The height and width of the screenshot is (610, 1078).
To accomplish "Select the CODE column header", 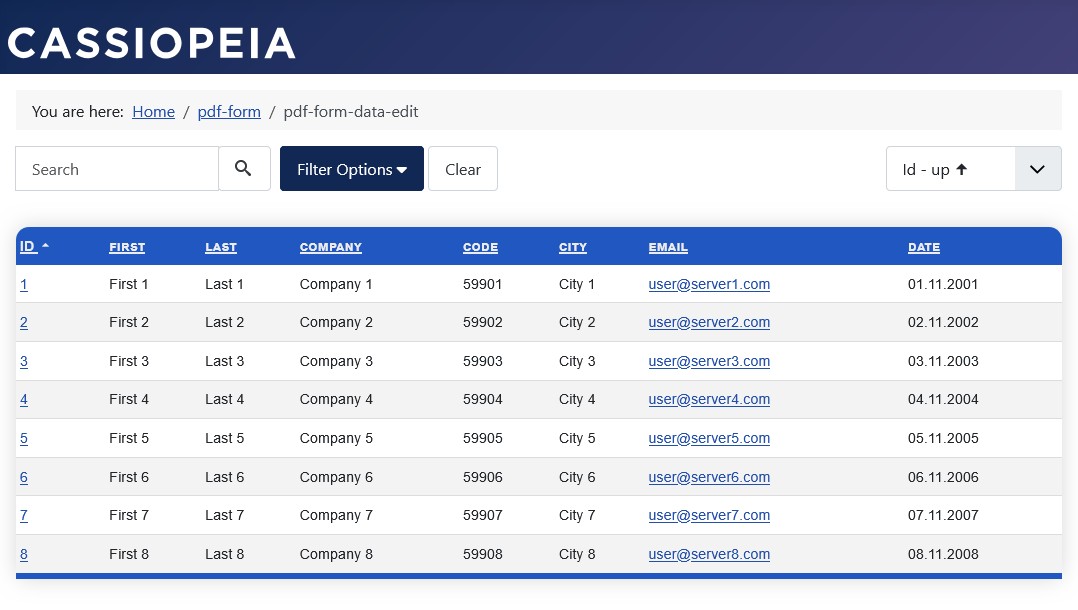I will [480, 247].
